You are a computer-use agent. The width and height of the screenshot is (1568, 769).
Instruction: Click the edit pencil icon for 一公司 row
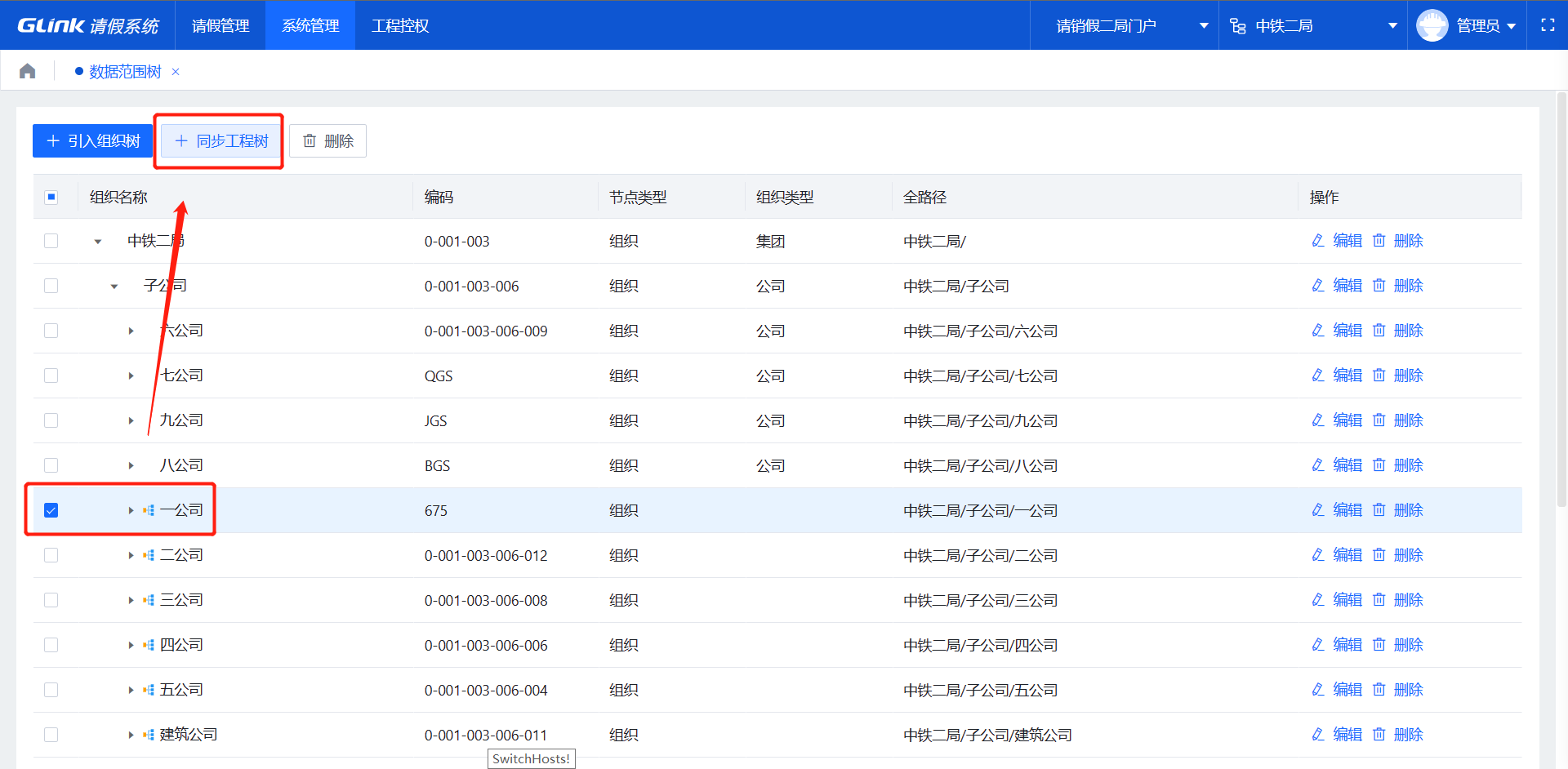coord(1317,510)
